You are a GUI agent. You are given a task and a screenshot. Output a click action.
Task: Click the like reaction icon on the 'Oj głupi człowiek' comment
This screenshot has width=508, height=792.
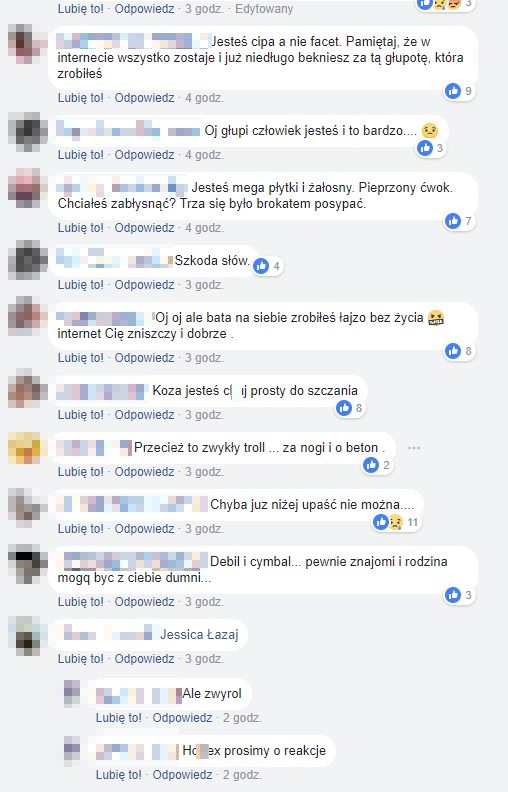point(425,148)
